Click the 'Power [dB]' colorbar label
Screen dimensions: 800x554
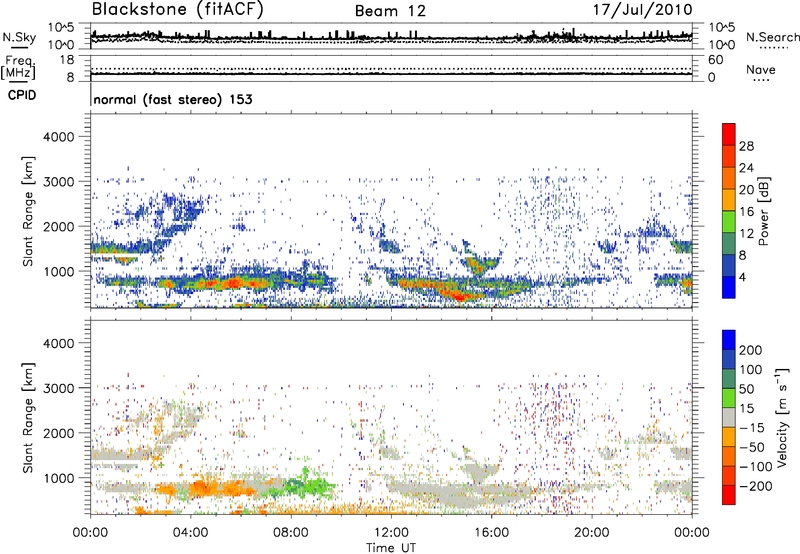tap(763, 211)
